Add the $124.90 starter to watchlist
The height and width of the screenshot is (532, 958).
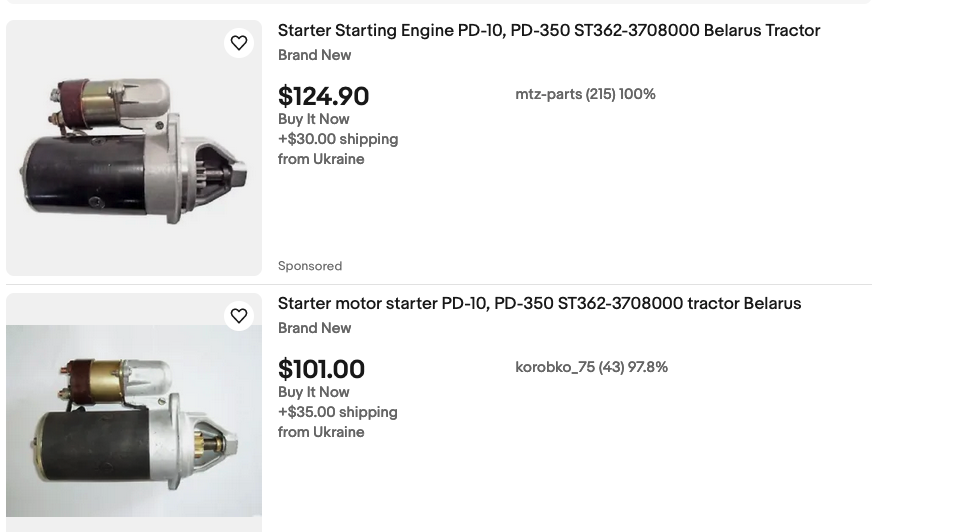239,43
